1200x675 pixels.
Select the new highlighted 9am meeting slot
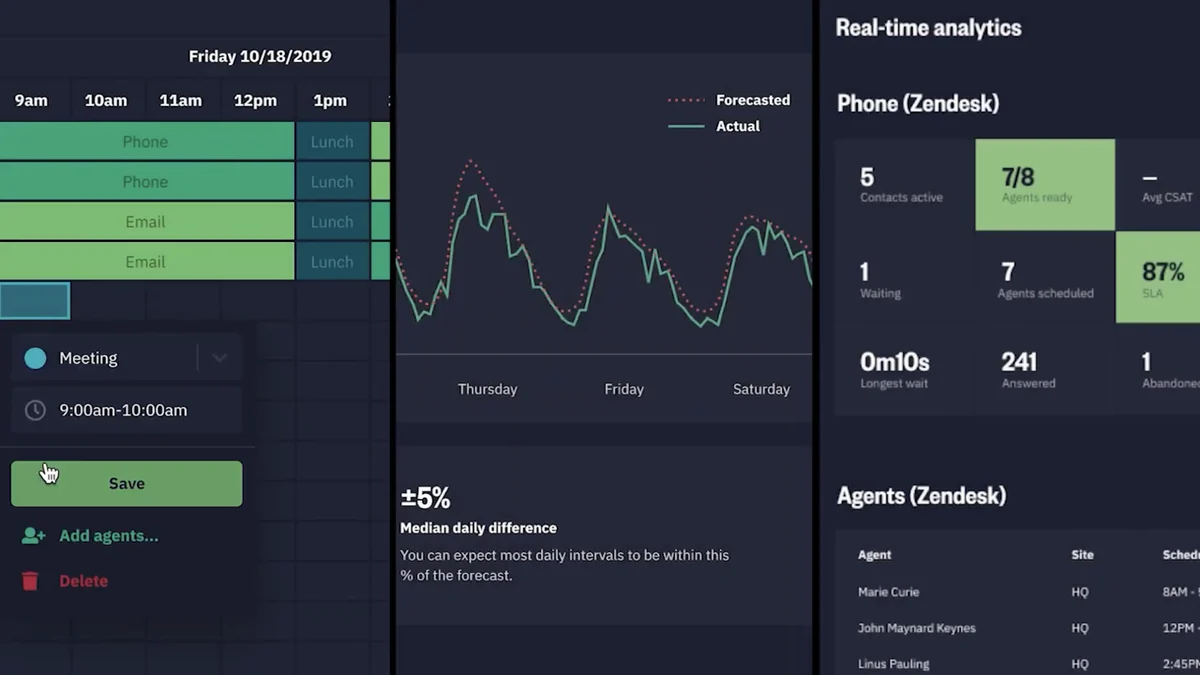coord(34,300)
